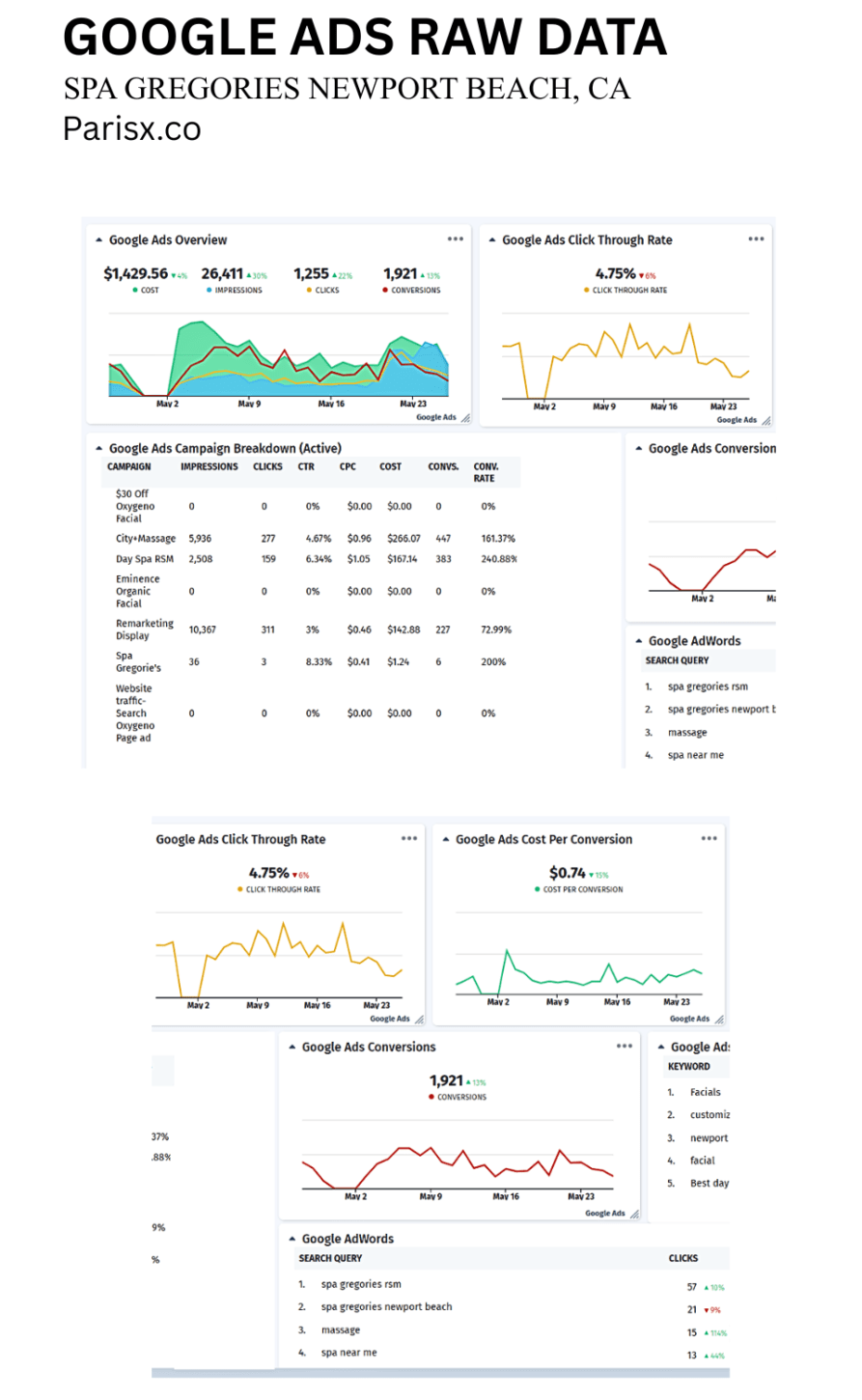The height and width of the screenshot is (1400, 862).
Task: Select the 2,508 impressions cell
Action: pyautogui.click(x=201, y=559)
